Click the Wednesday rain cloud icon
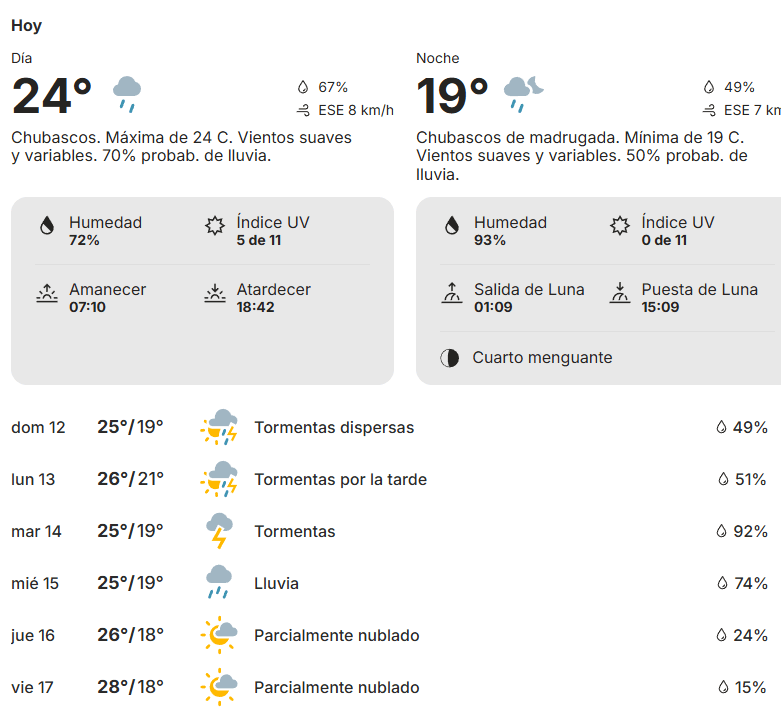This screenshot has height=719, width=781. pyautogui.click(x=219, y=583)
